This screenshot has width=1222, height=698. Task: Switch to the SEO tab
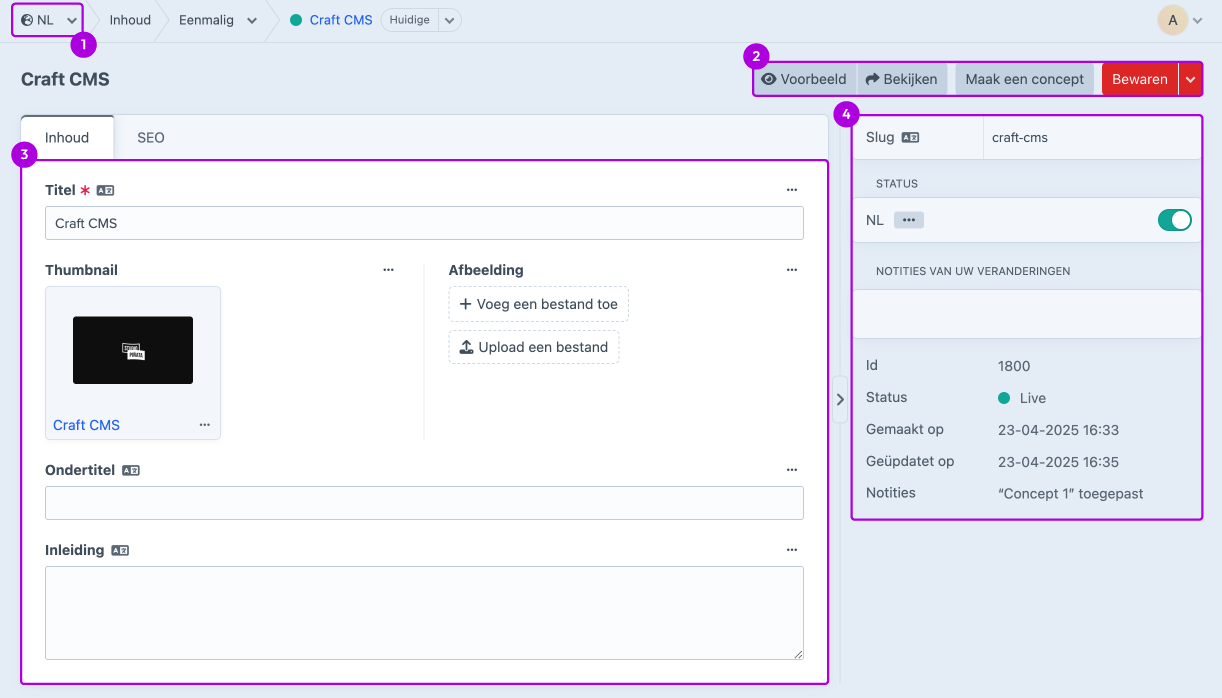click(151, 138)
